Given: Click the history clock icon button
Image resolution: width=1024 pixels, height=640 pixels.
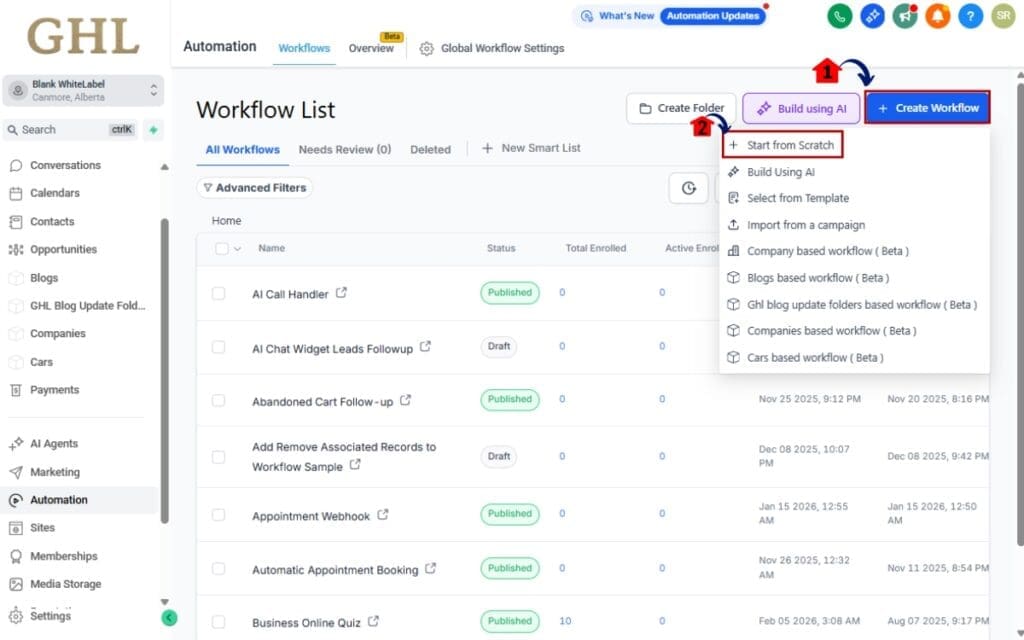Looking at the screenshot, I should coord(688,188).
